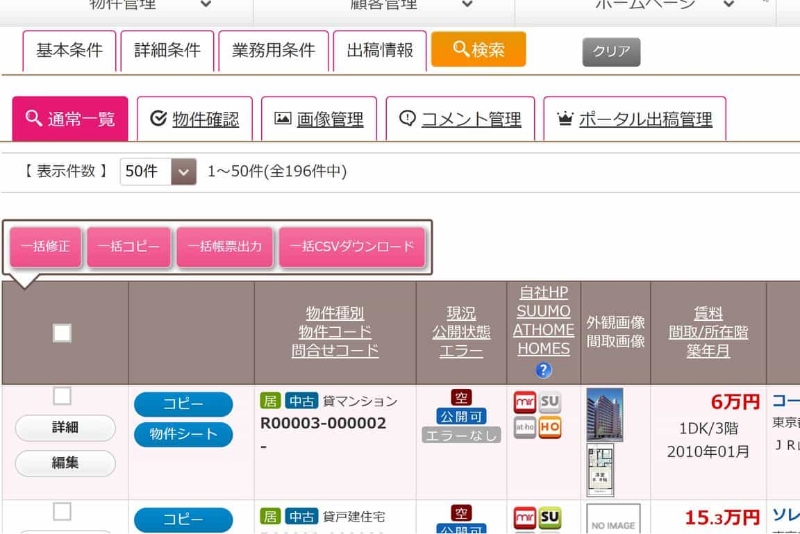Screen dimensions: 800x534
Task: Click the red 空 vacancy status badge
Action: (461, 398)
